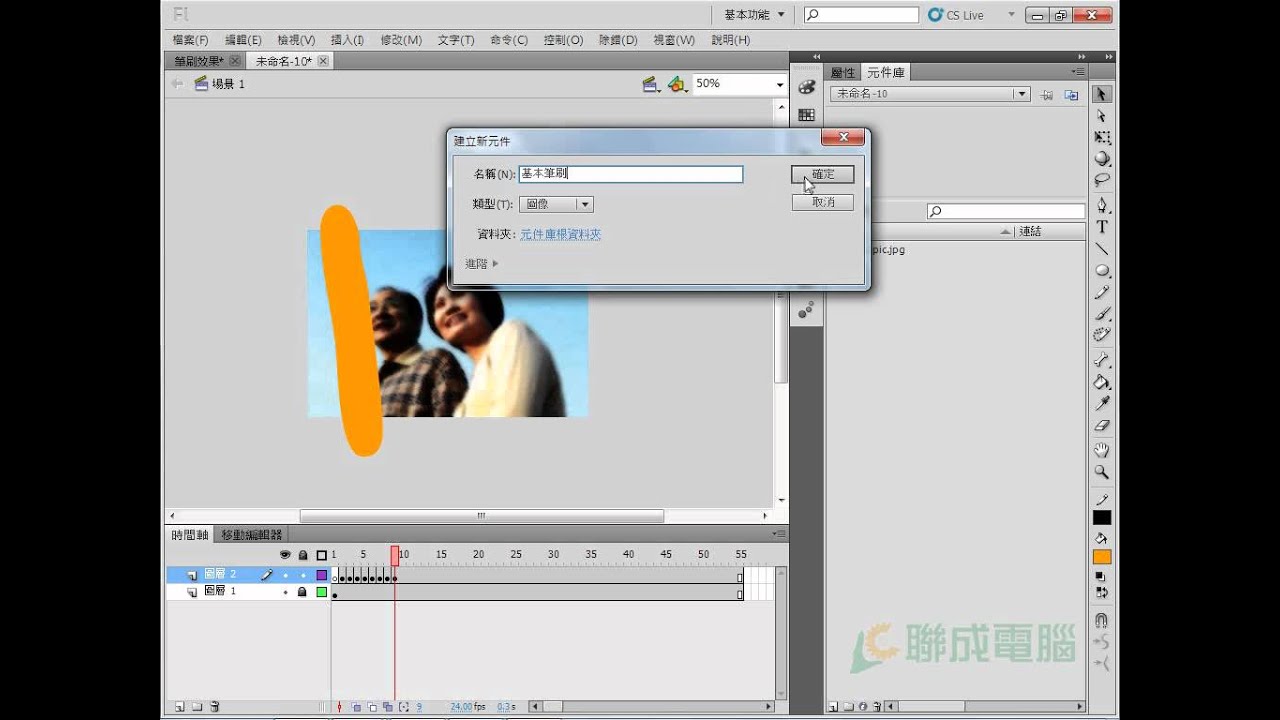Click the delete layer trash icon
This screenshot has height=720, width=1280.
pos(214,707)
